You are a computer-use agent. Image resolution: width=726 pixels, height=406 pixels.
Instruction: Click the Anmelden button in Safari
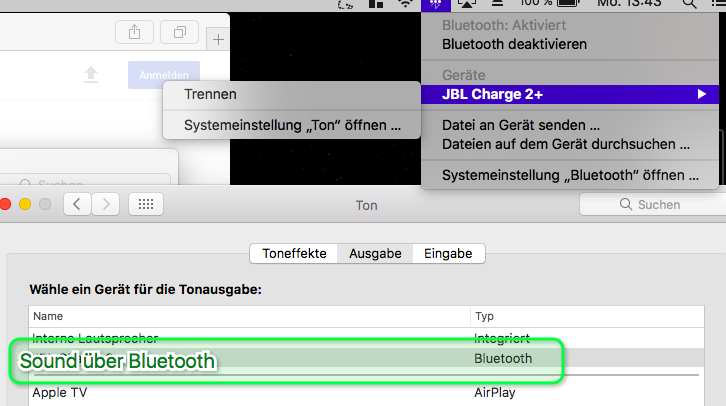tap(164, 75)
